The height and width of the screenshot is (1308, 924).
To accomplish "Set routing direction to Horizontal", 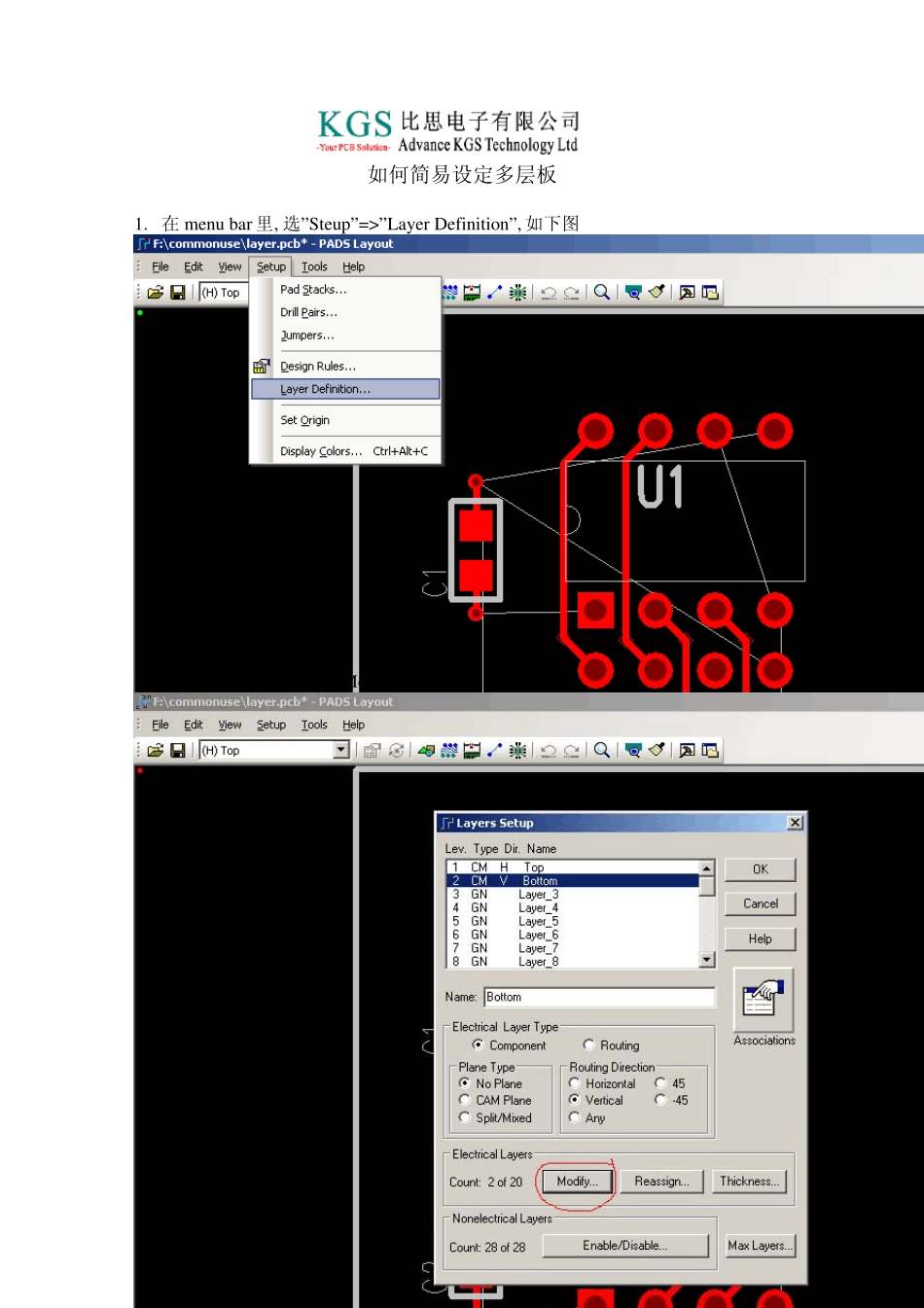I will [575, 1083].
